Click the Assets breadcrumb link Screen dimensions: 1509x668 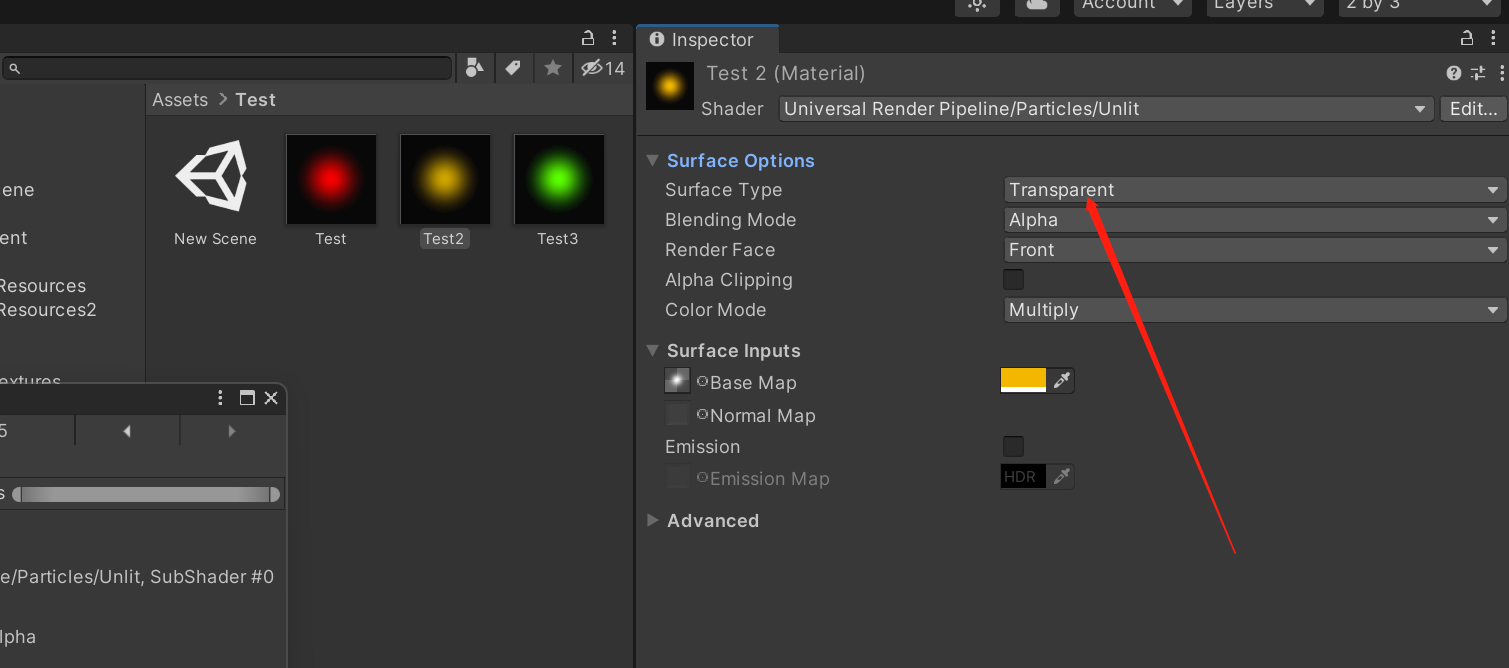180,100
